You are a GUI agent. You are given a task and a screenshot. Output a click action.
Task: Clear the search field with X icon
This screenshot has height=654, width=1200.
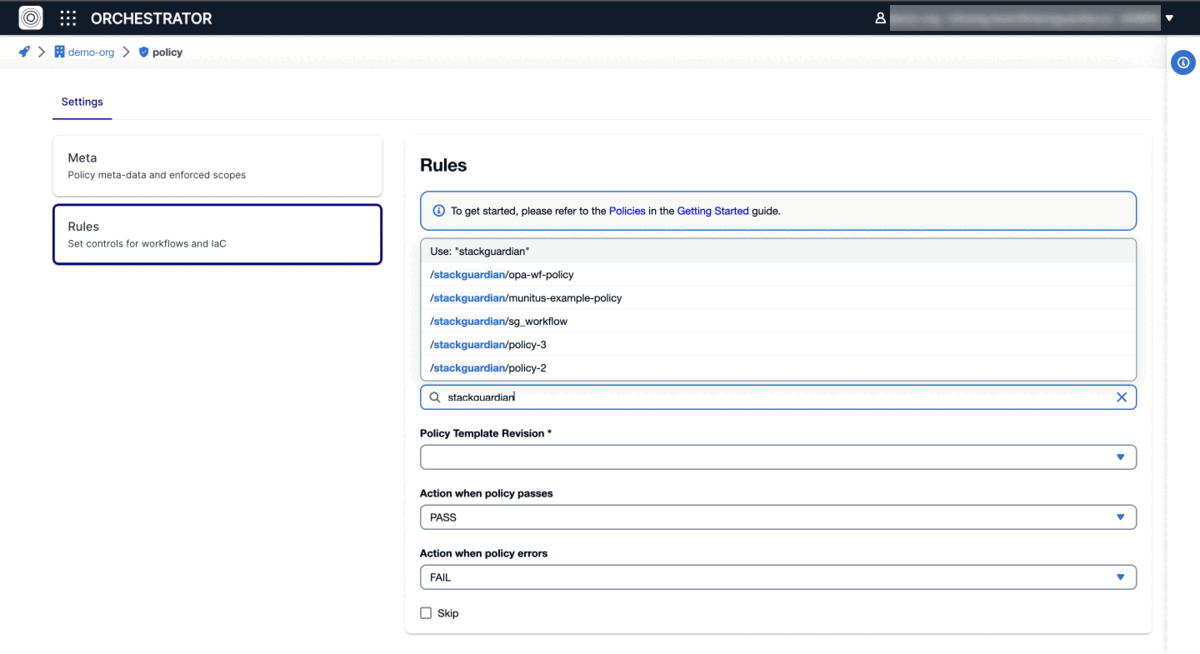[1121, 397]
